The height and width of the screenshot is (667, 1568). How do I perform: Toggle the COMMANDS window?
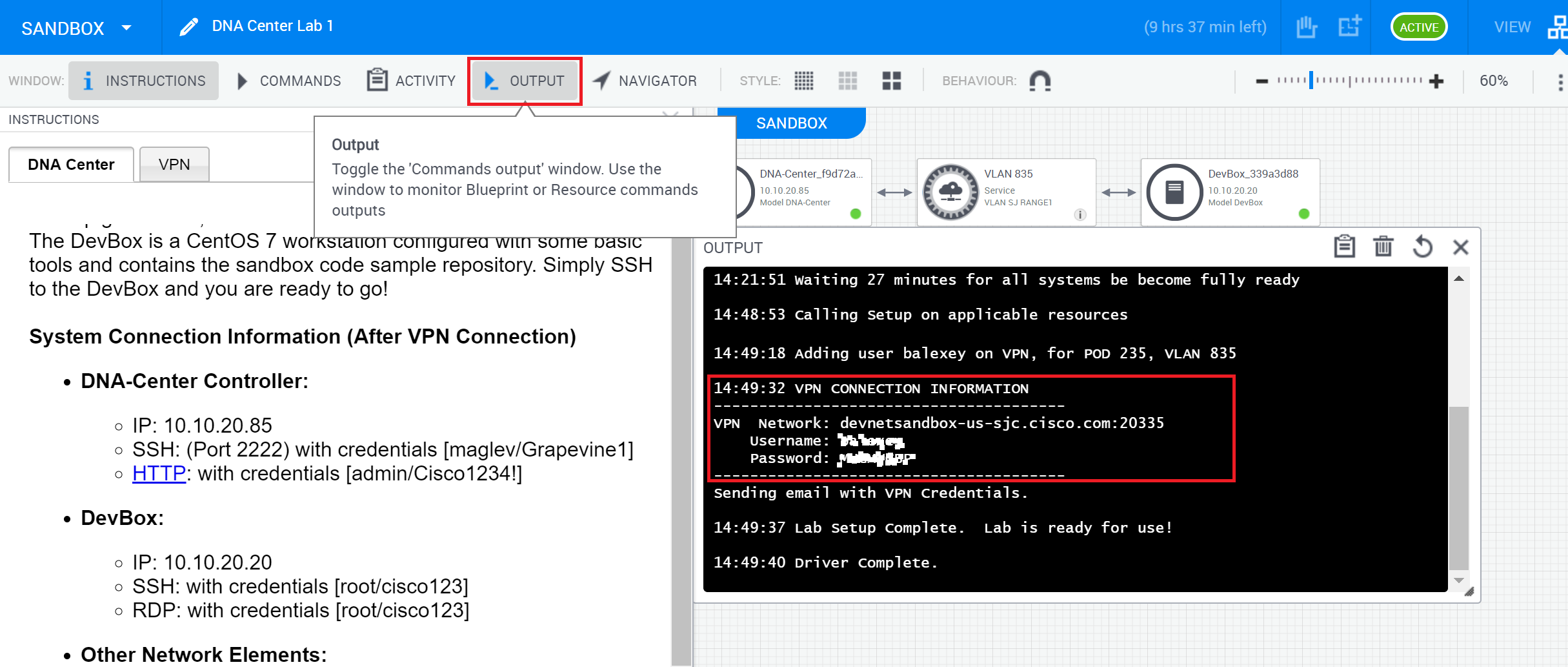pyautogui.click(x=288, y=81)
